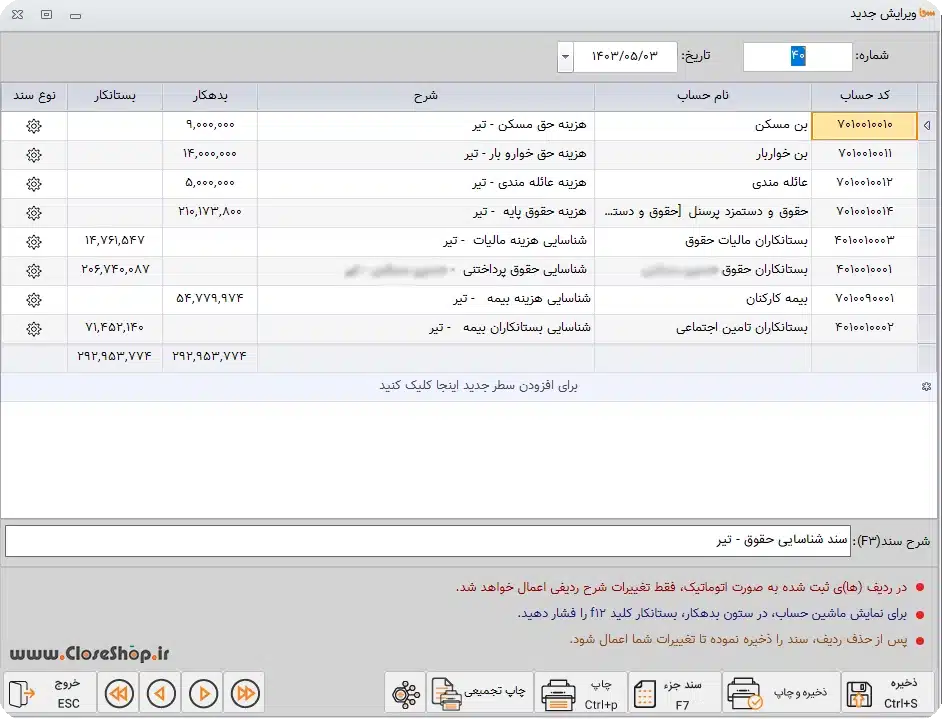Screen dimensions: 942x719
Task: Open gear icon in بستانکاران مالیات حقوق row
Action: pyautogui.click(x=34, y=241)
